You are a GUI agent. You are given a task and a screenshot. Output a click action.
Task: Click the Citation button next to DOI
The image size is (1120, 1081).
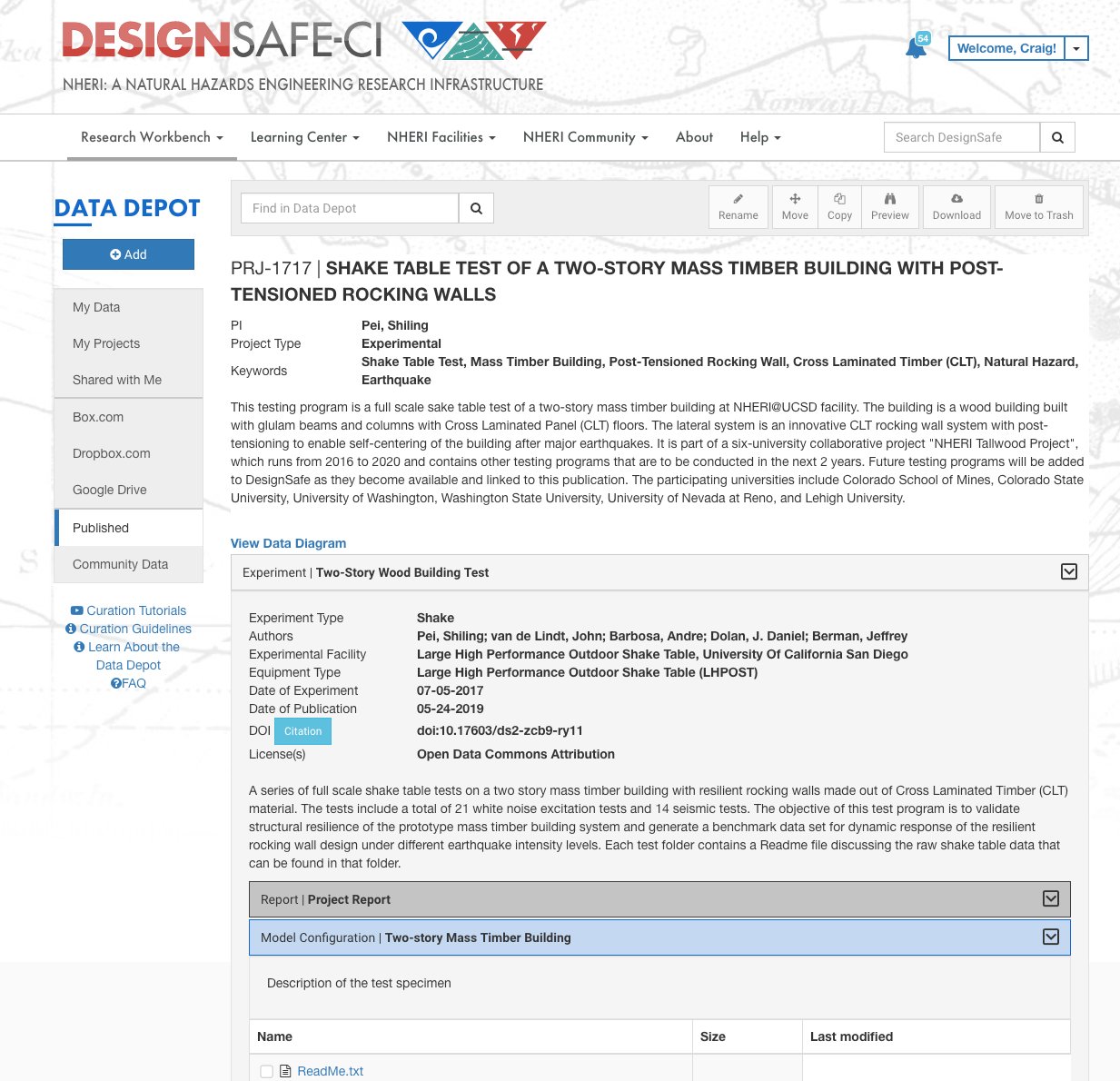click(302, 731)
